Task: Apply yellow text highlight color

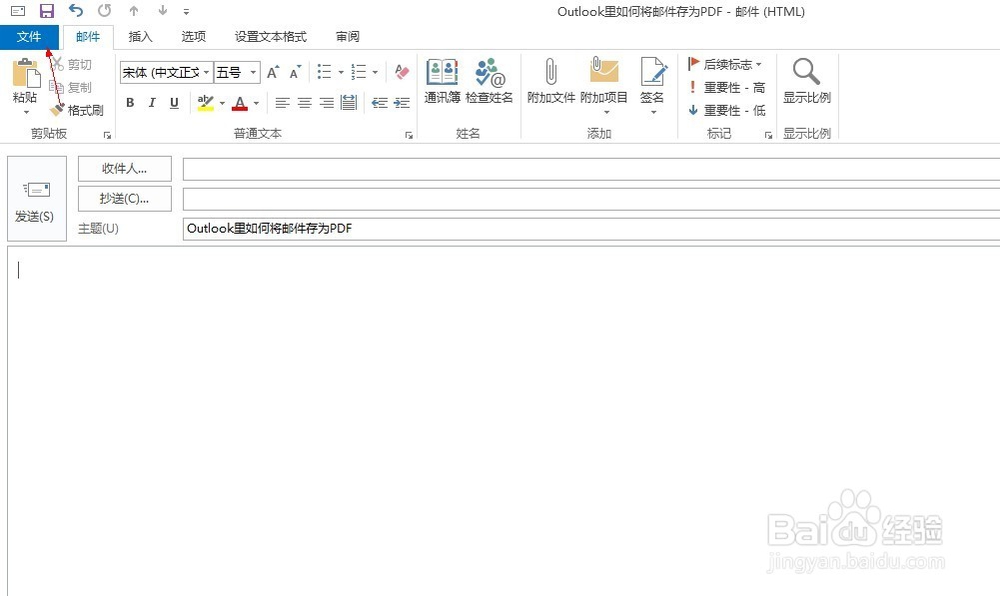Action: [205, 103]
